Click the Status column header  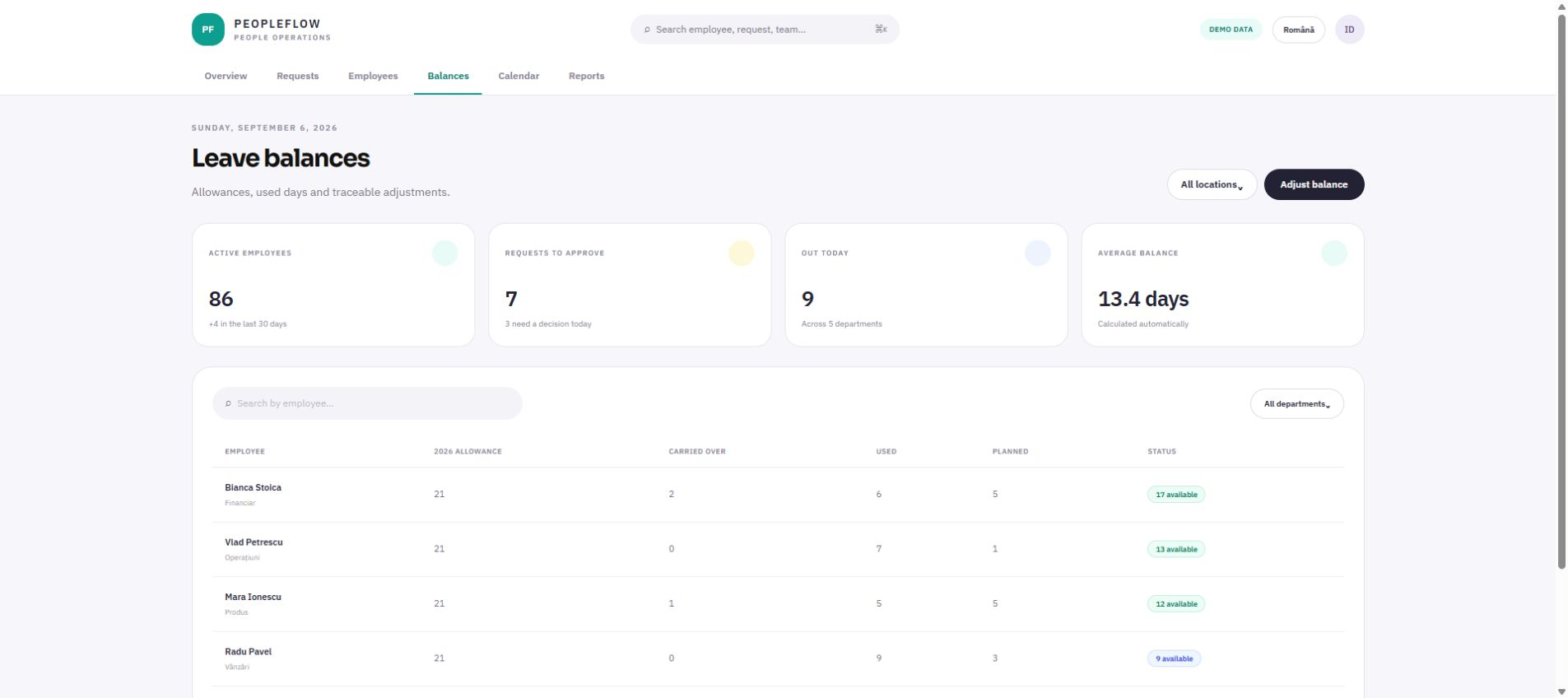(1161, 451)
